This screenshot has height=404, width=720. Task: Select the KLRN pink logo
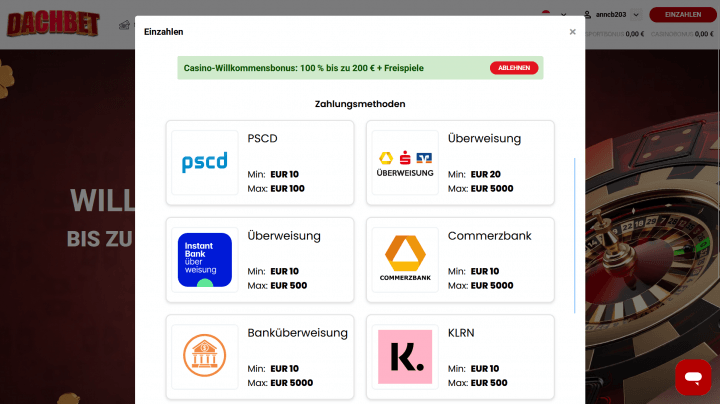(x=404, y=356)
